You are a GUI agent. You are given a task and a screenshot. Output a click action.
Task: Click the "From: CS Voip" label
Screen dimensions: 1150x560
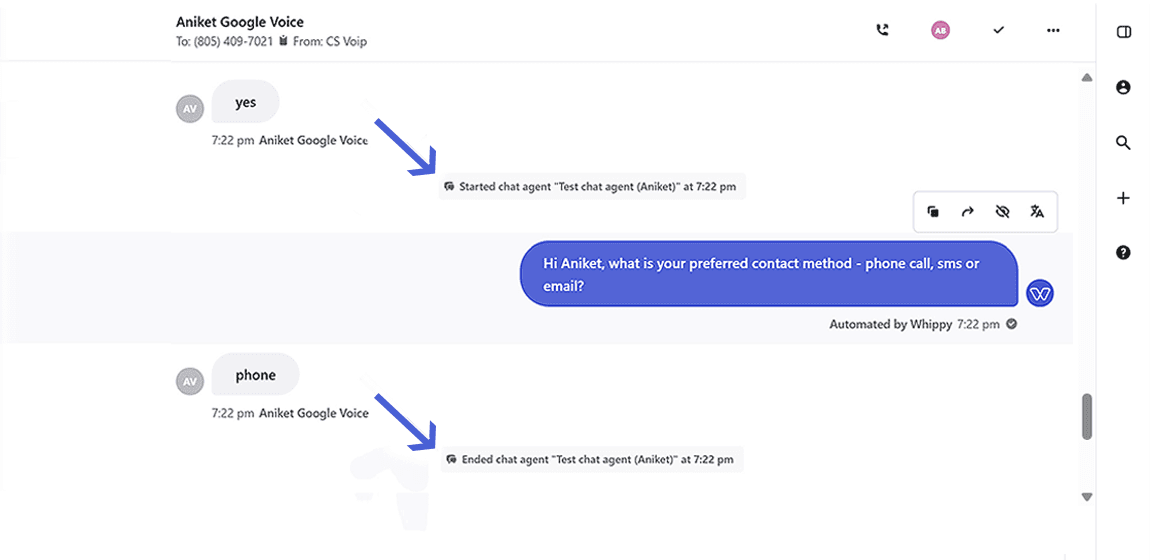(x=330, y=42)
